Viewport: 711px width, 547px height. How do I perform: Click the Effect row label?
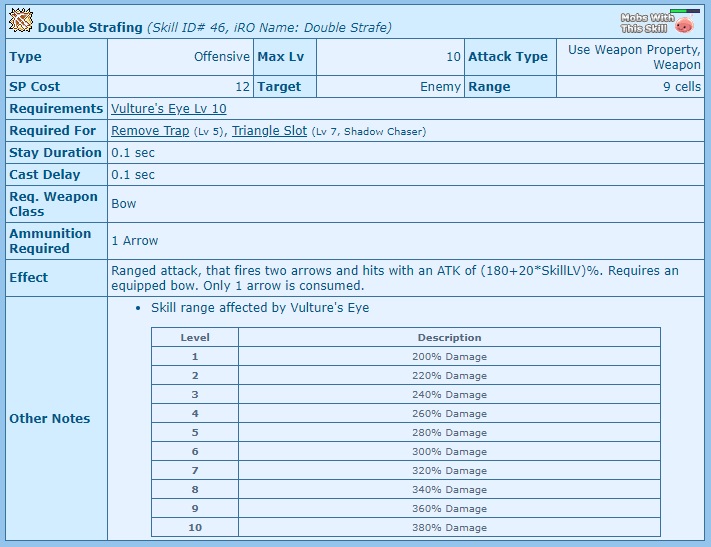pyautogui.click(x=57, y=278)
